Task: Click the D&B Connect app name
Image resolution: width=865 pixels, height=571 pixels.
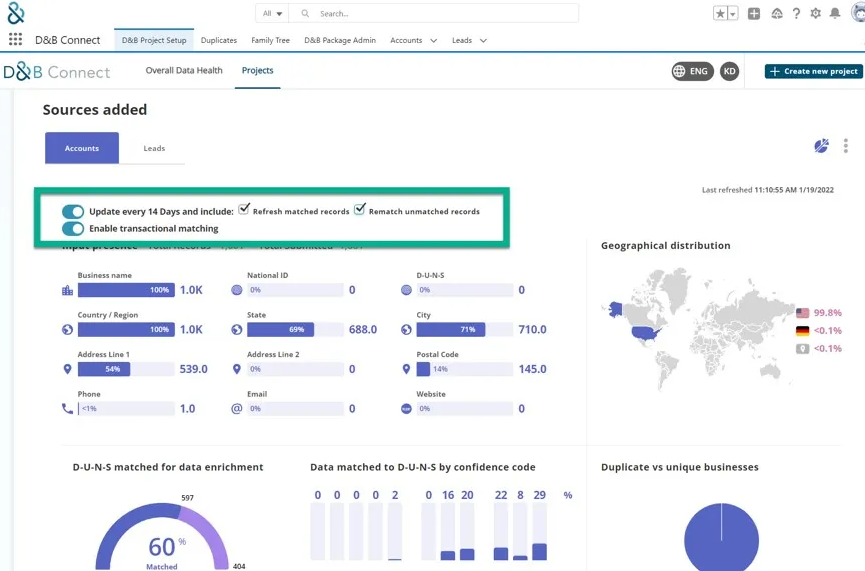Action: pyautogui.click(x=67, y=40)
